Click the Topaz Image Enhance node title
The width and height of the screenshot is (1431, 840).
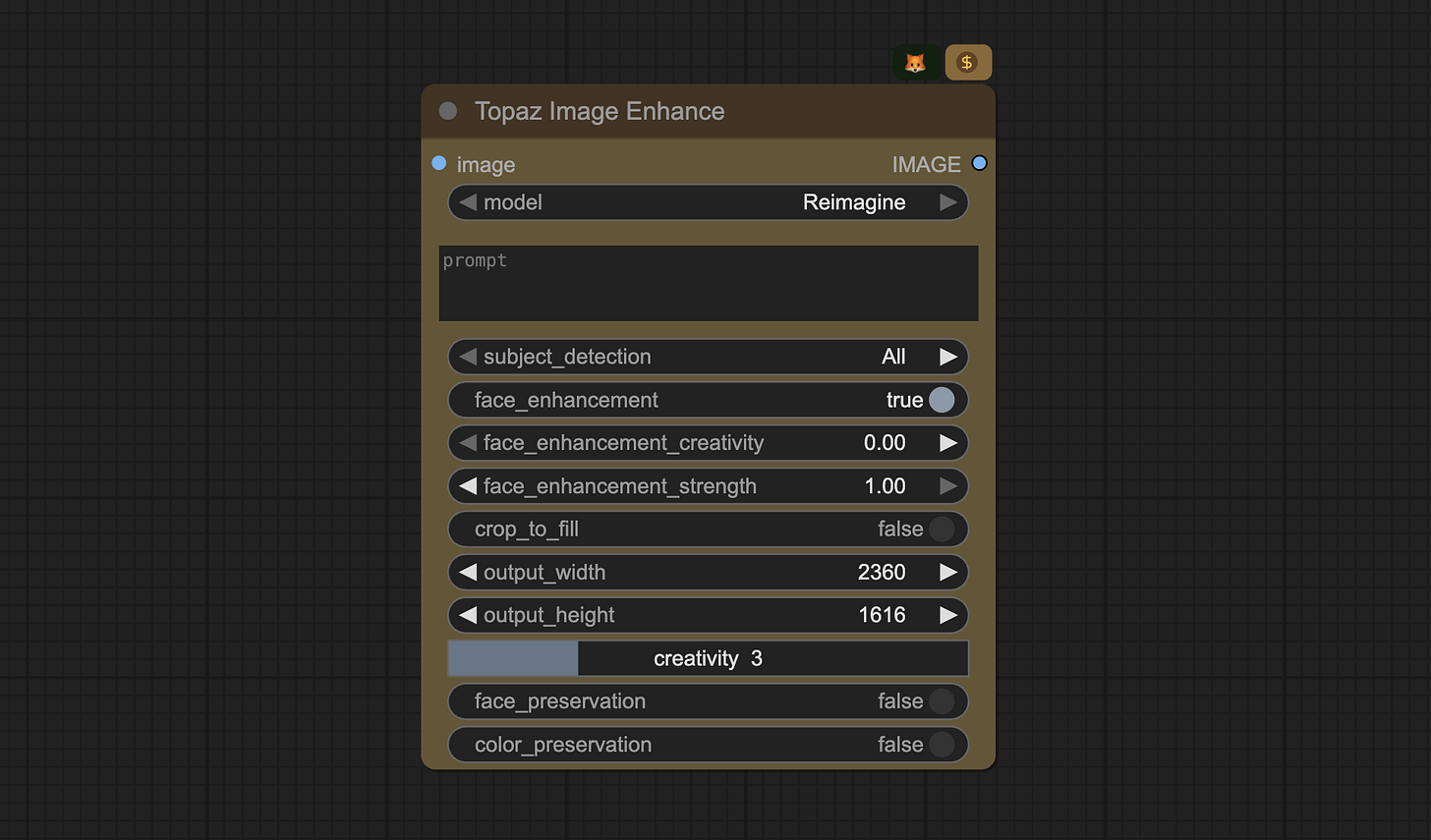pyautogui.click(x=600, y=111)
